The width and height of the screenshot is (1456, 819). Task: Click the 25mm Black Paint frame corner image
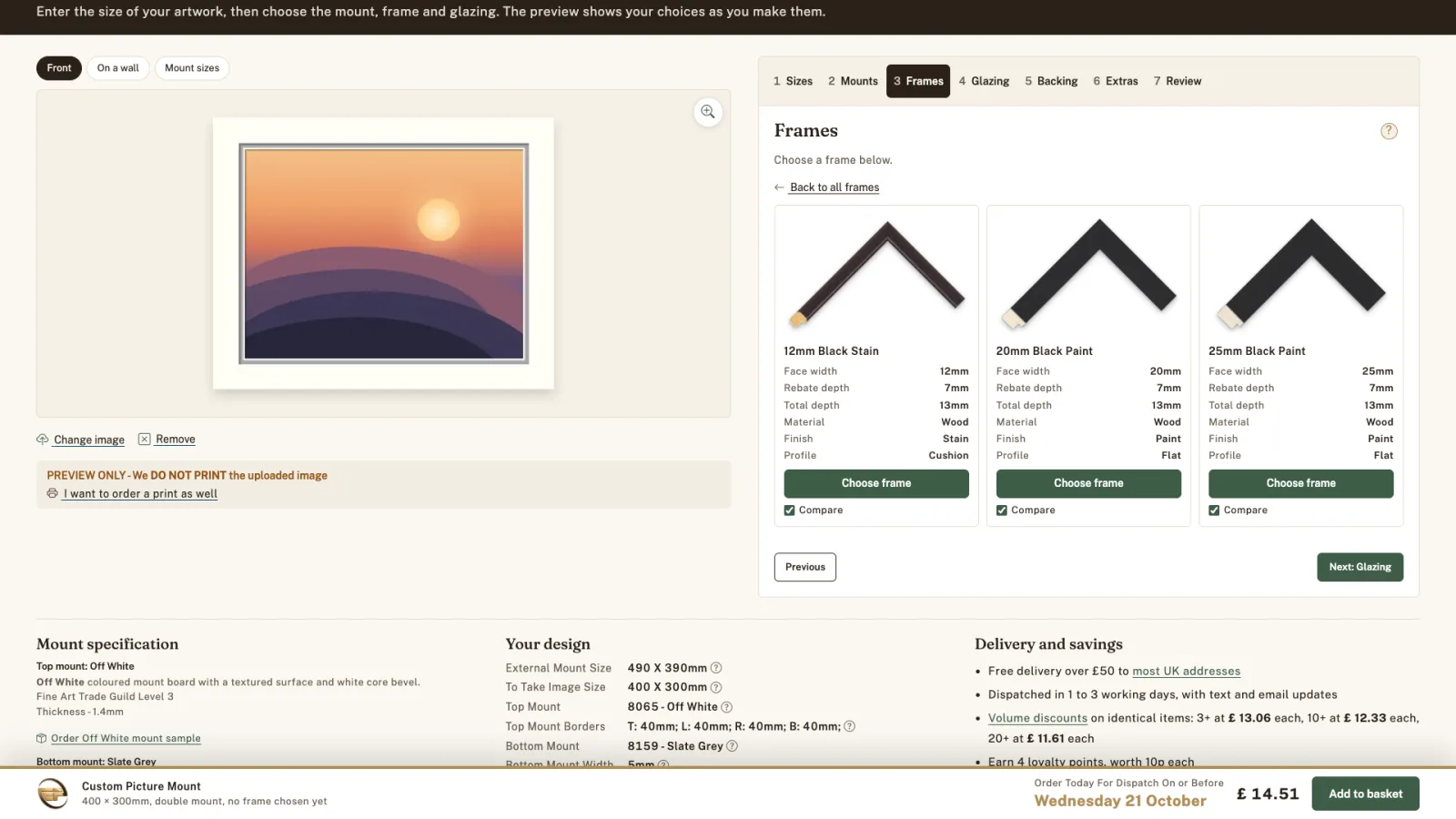1301,274
